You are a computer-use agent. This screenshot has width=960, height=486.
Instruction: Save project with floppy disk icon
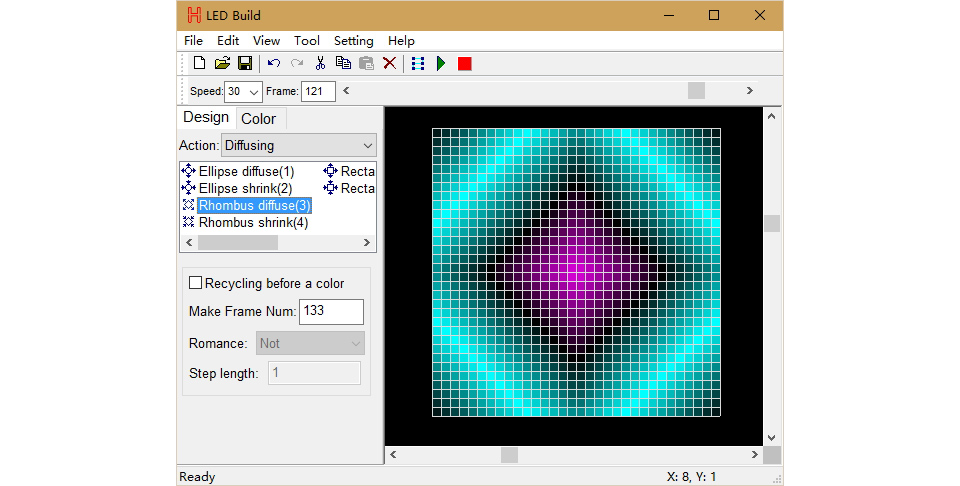[245, 63]
